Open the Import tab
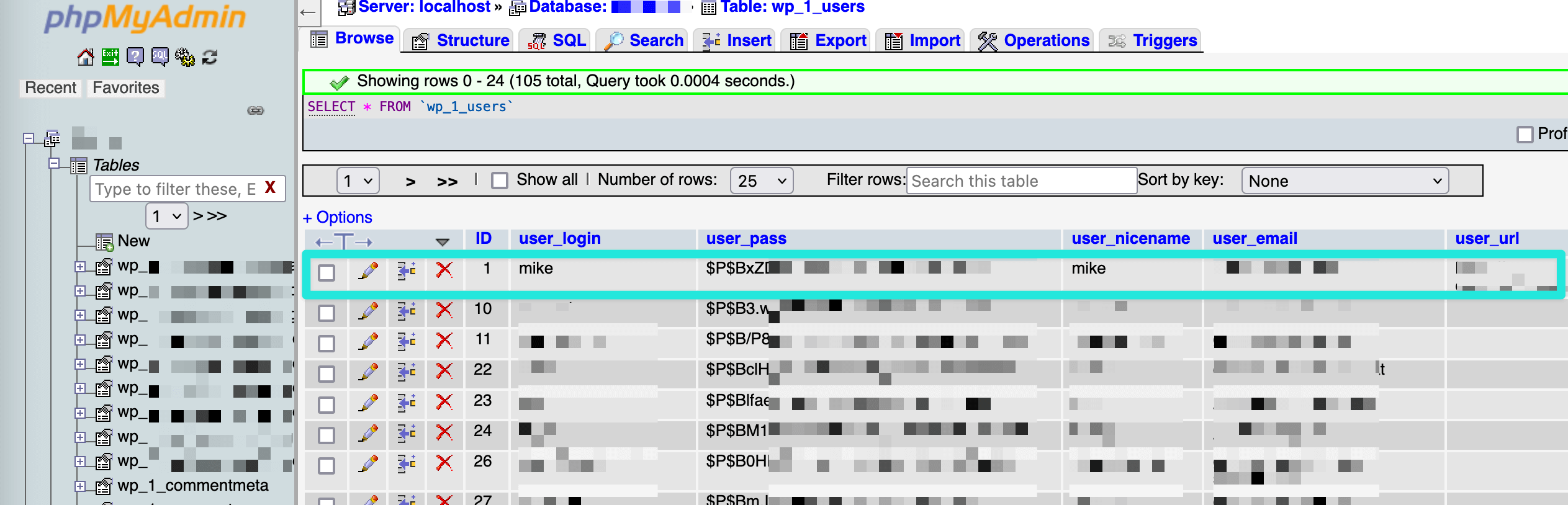The image size is (1568, 505). coord(922,40)
